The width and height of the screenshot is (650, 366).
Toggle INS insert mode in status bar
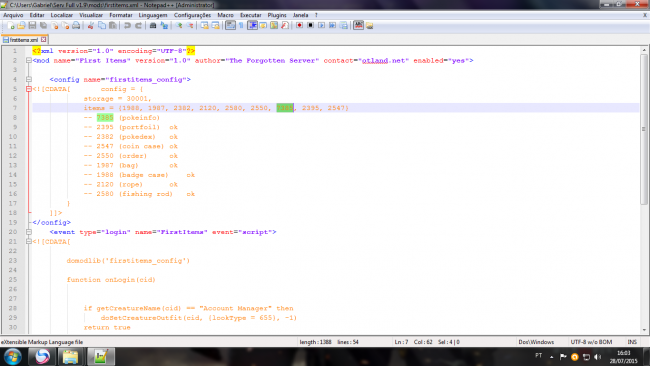click(x=632, y=342)
